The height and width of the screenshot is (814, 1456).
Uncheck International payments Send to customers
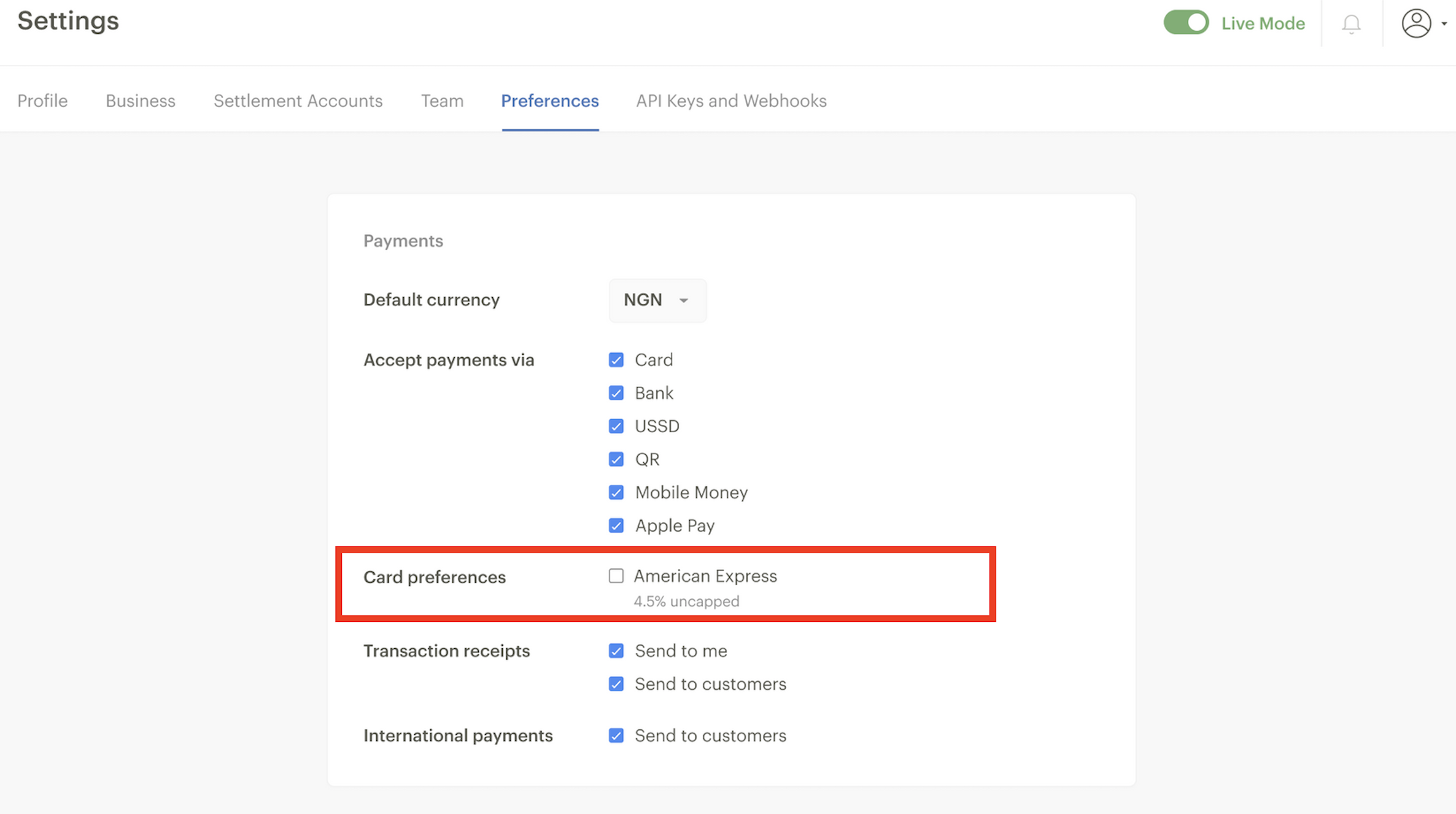coord(616,735)
